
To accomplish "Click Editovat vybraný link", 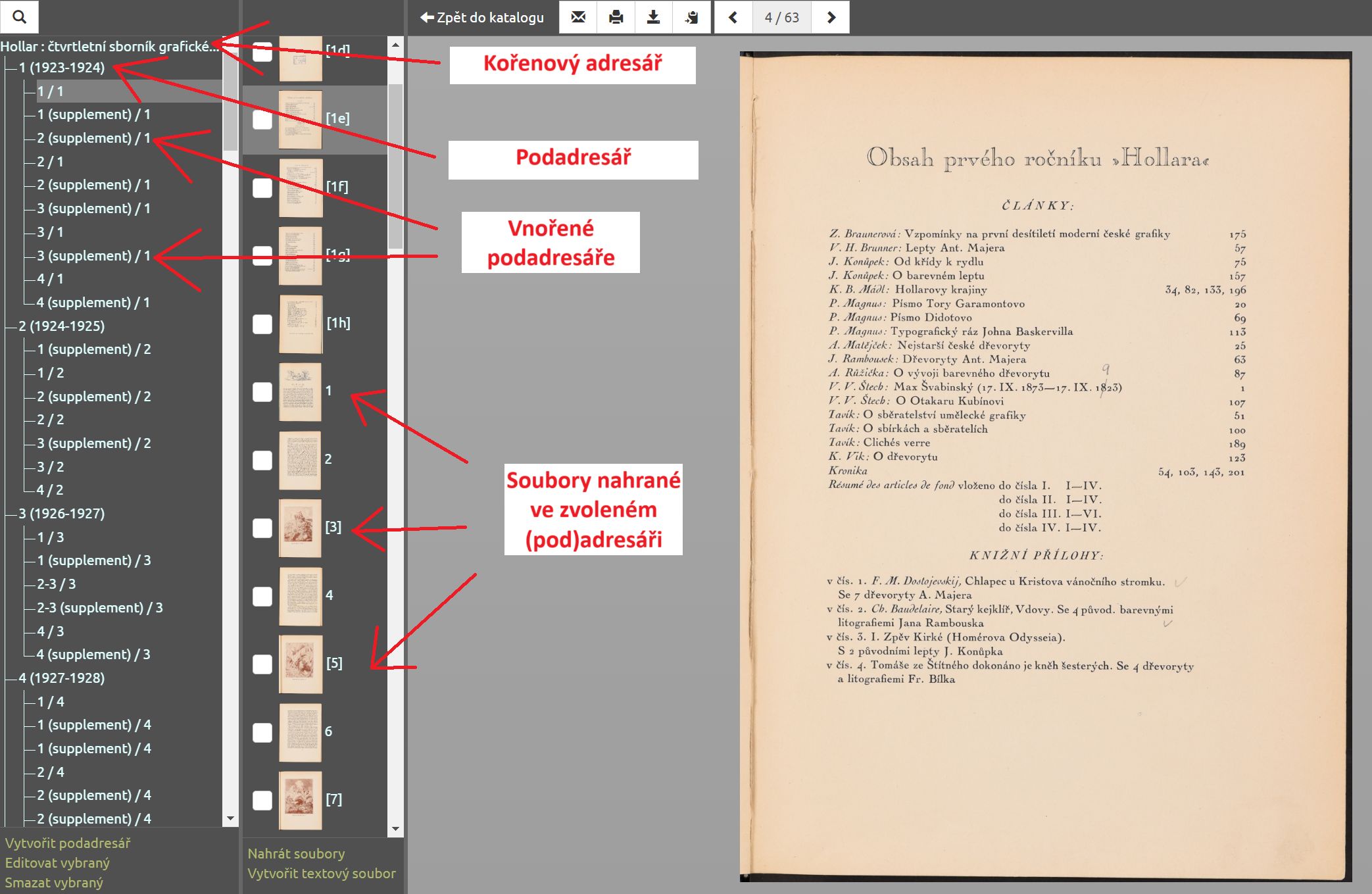I will 57,863.
